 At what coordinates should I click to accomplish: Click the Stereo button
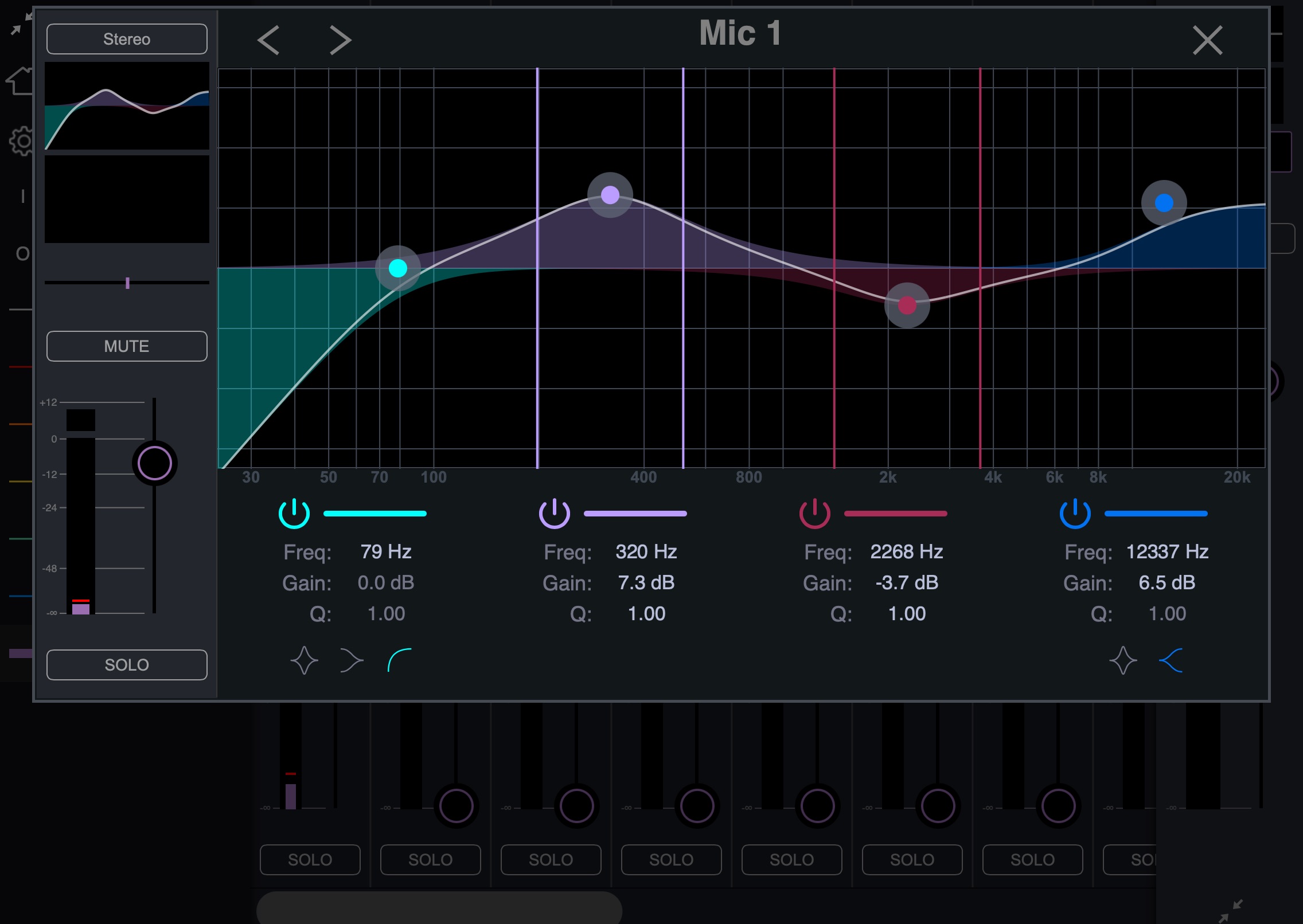[x=127, y=39]
